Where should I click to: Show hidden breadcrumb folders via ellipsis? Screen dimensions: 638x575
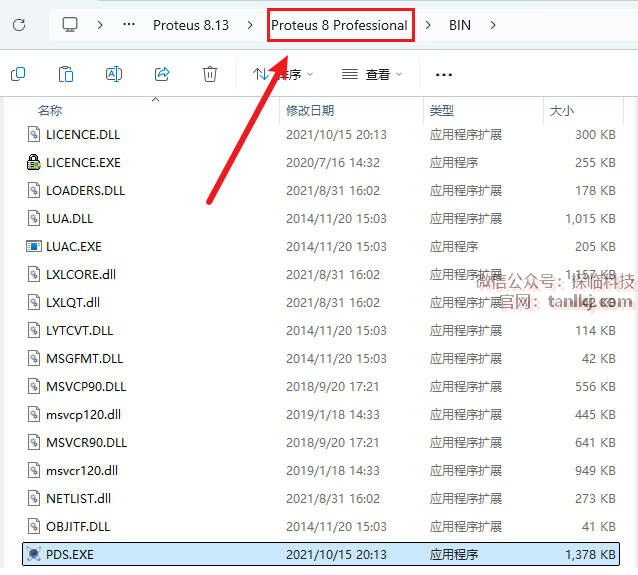coord(129,25)
